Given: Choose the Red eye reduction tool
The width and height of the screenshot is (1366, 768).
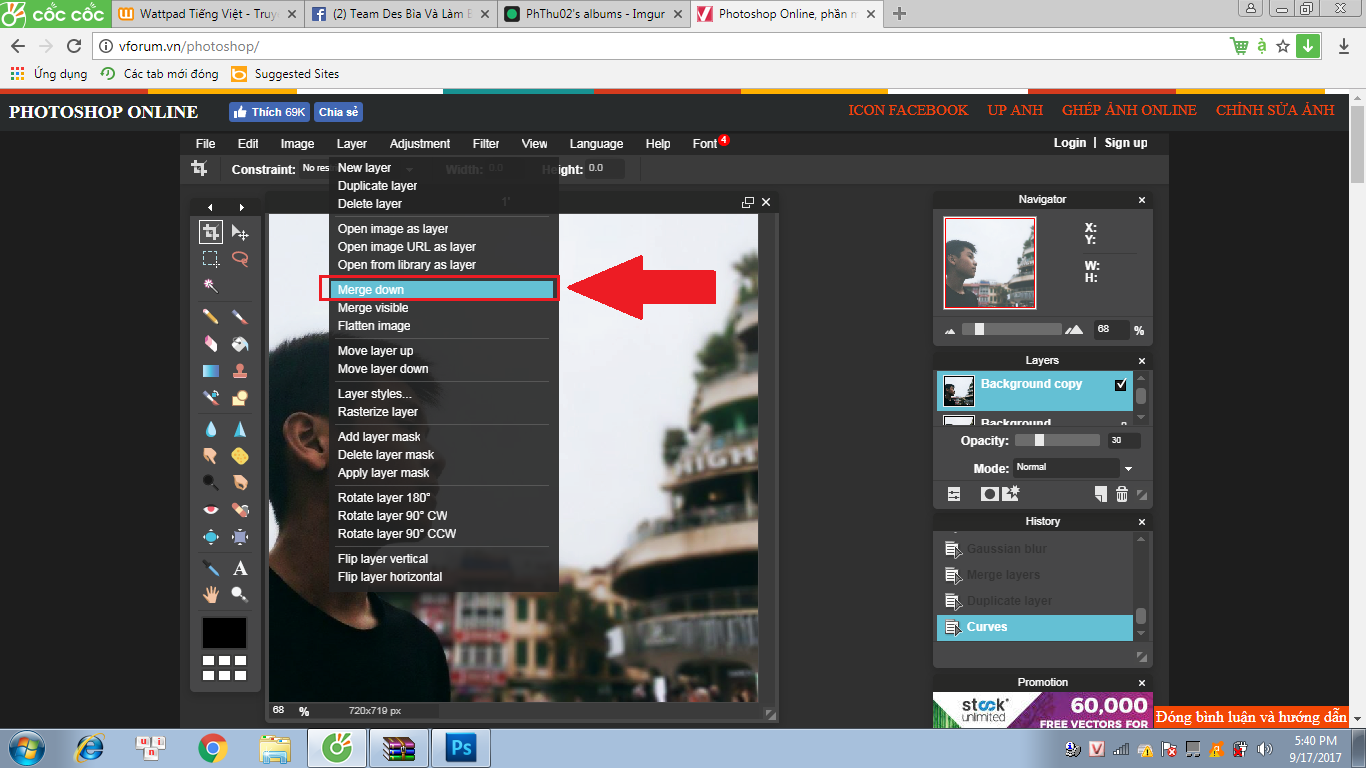Looking at the screenshot, I should point(211,510).
